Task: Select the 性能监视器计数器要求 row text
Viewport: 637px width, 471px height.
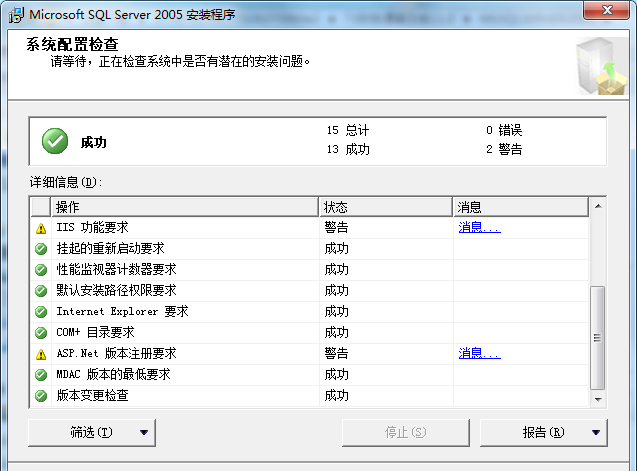Action: [x=116, y=269]
